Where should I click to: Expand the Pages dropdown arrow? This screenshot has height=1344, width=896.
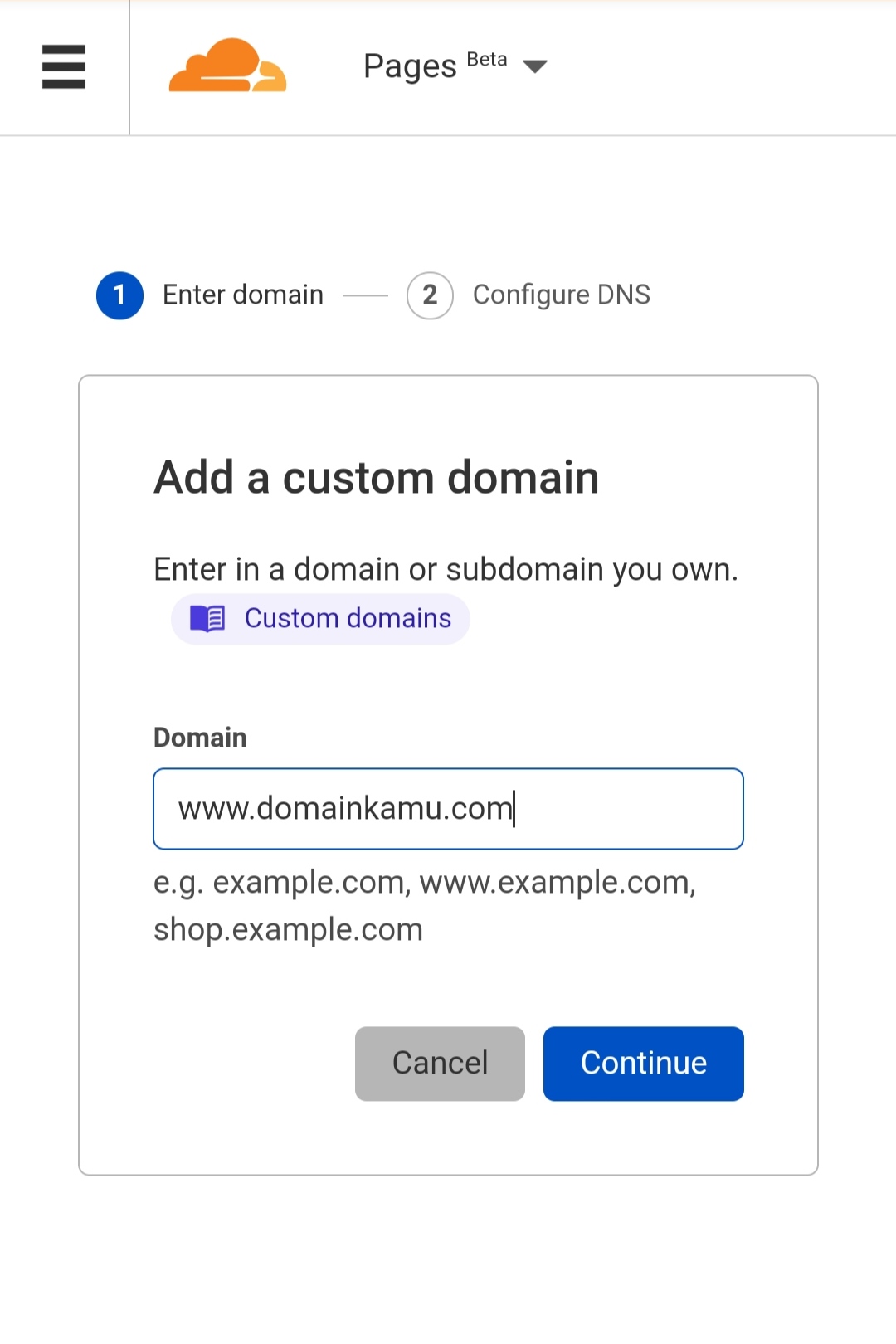coord(535,66)
